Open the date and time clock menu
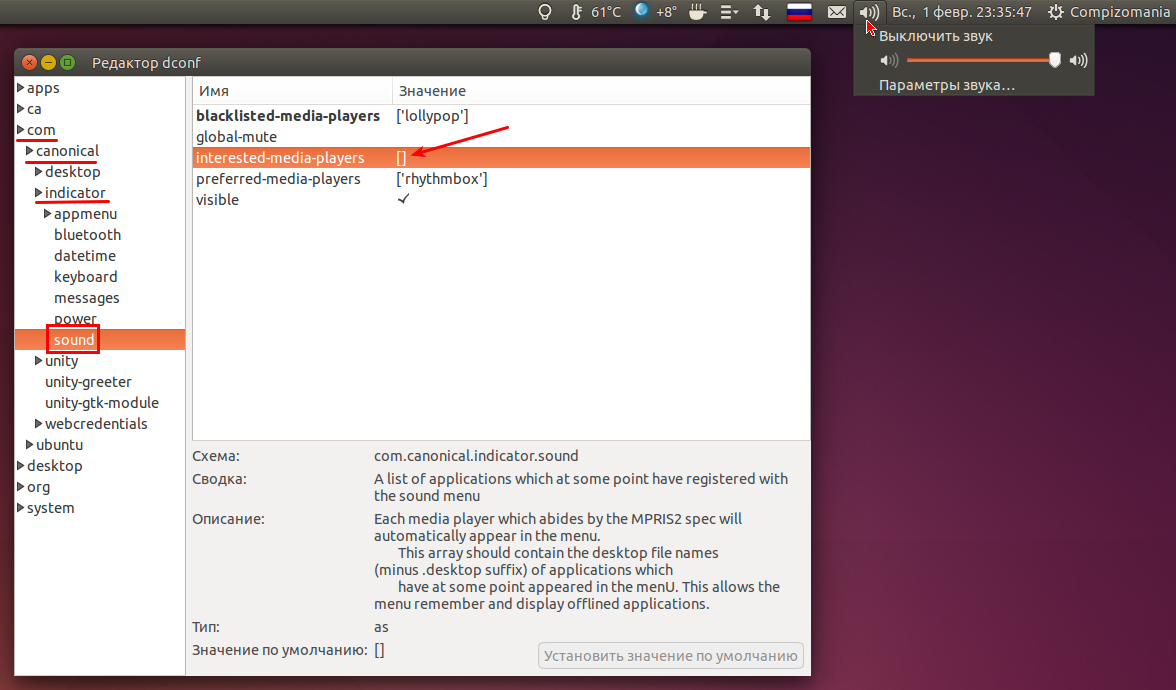The width and height of the screenshot is (1176, 690). [x=962, y=12]
